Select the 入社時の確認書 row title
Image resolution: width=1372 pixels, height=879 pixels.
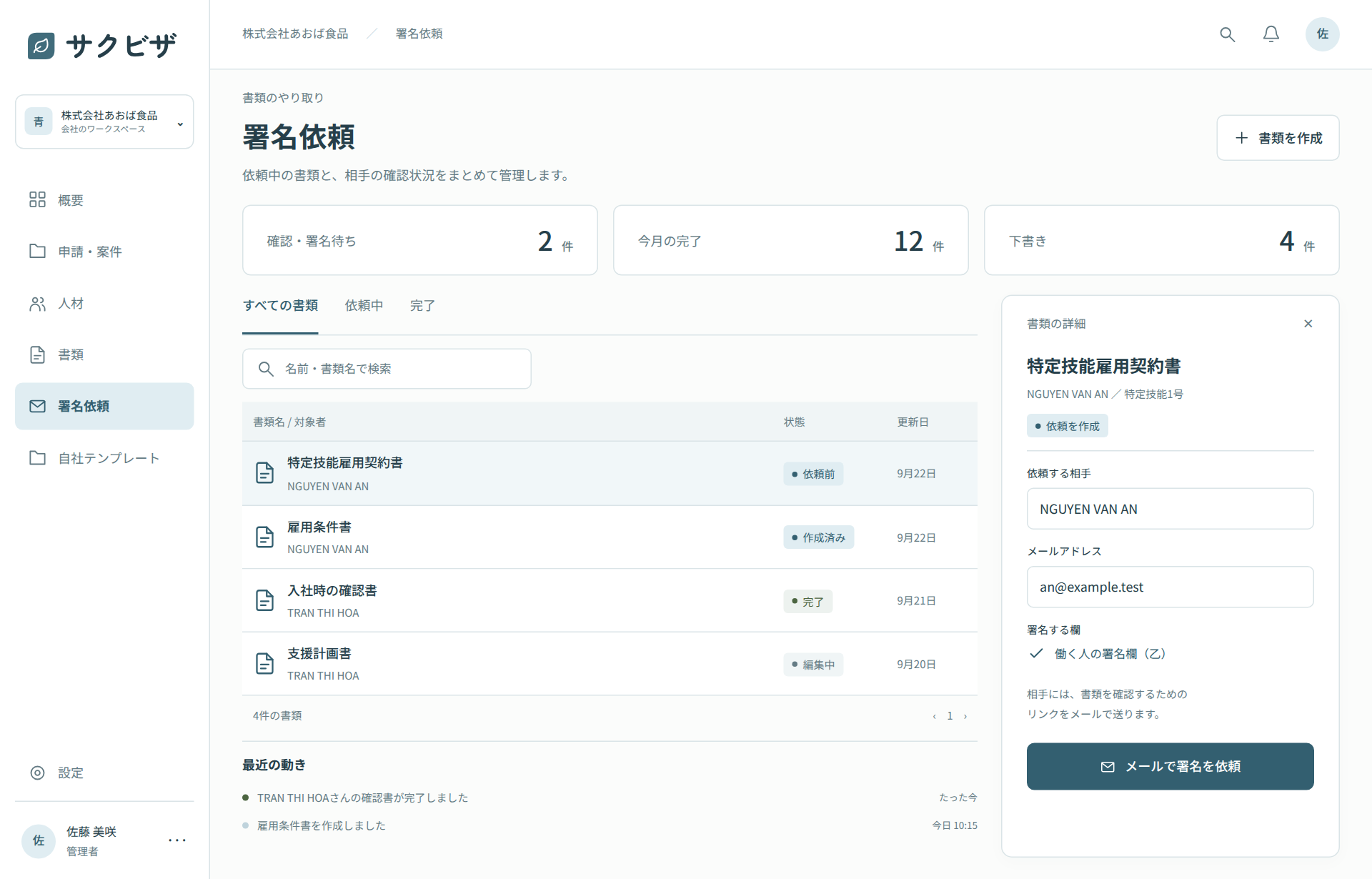[x=332, y=590]
